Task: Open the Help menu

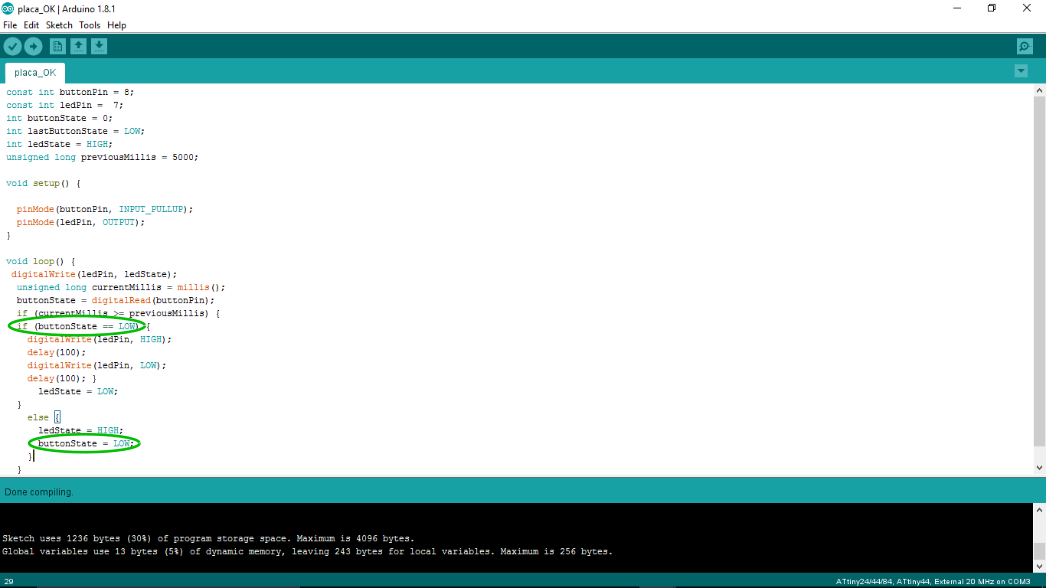Action: (x=117, y=25)
